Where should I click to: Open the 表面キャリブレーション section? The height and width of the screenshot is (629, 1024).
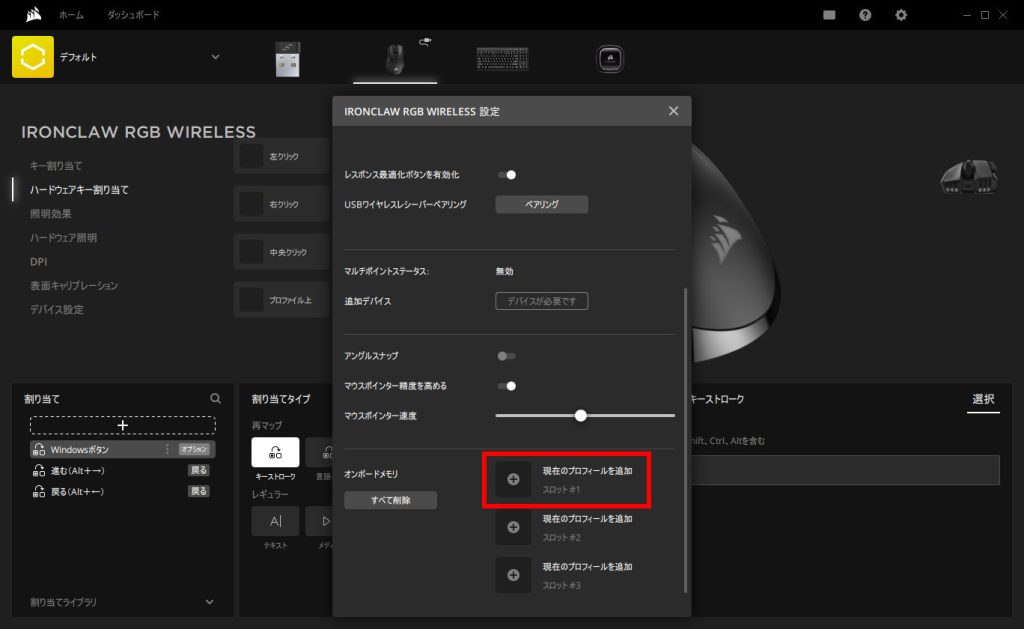tap(74, 285)
